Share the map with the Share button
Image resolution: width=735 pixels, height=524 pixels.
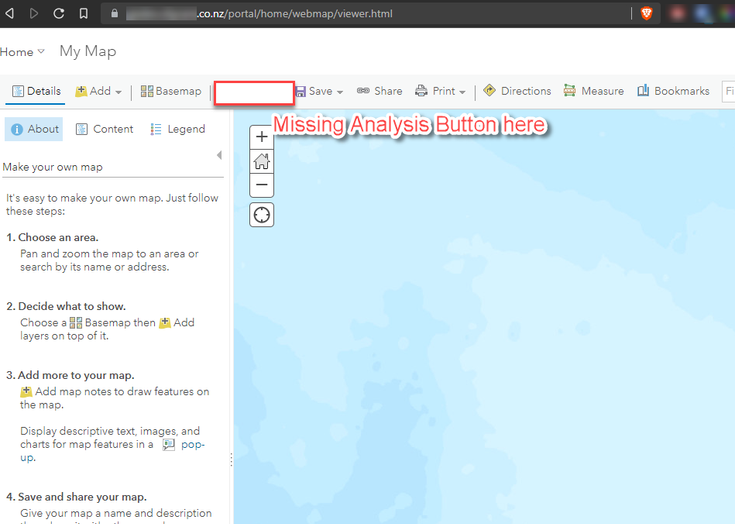[x=380, y=91]
